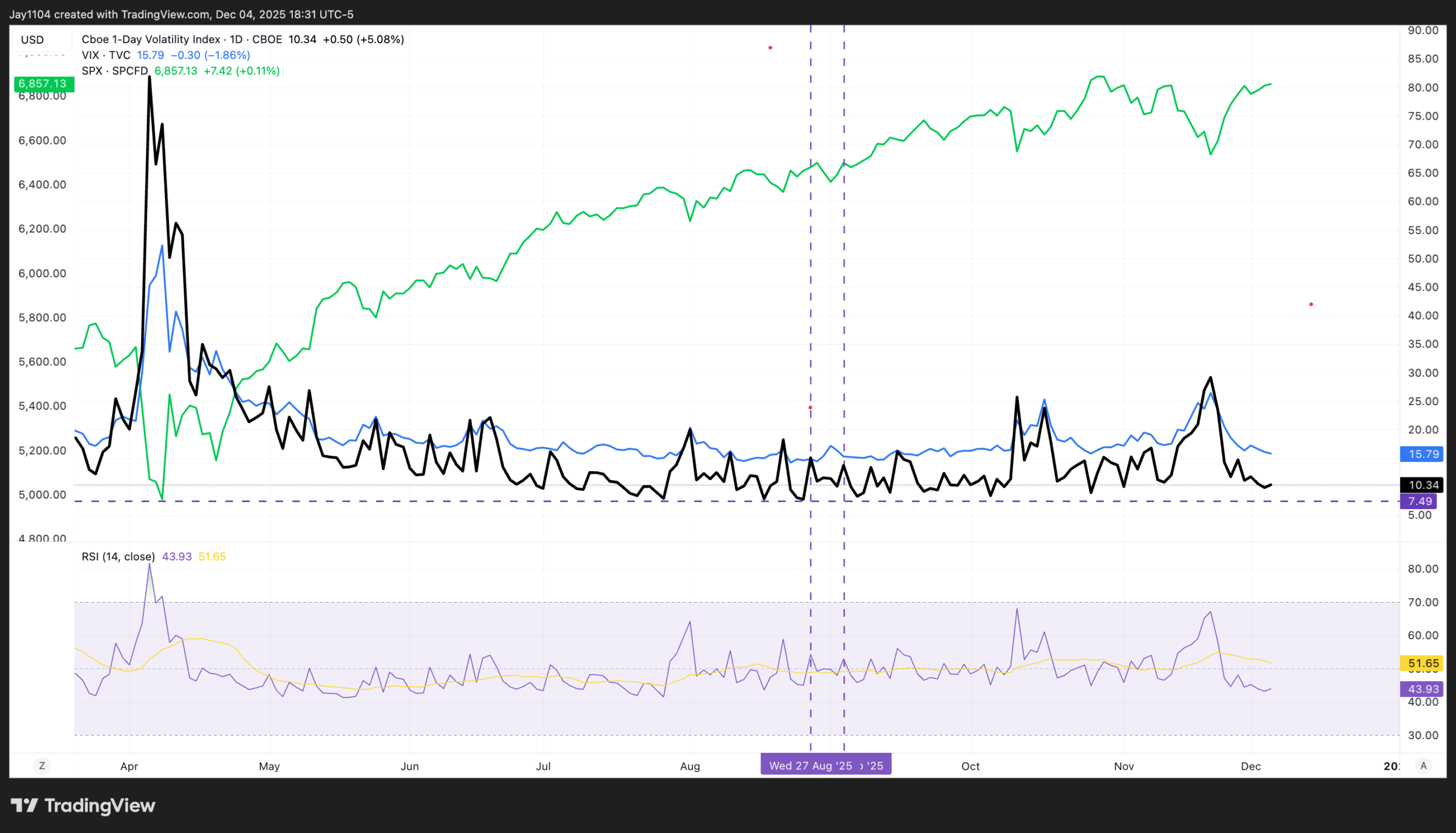Image resolution: width=1456 pixels, height=833 pixels.
Task: Click the red dot above the chart near September
Action: pos(770,48)
